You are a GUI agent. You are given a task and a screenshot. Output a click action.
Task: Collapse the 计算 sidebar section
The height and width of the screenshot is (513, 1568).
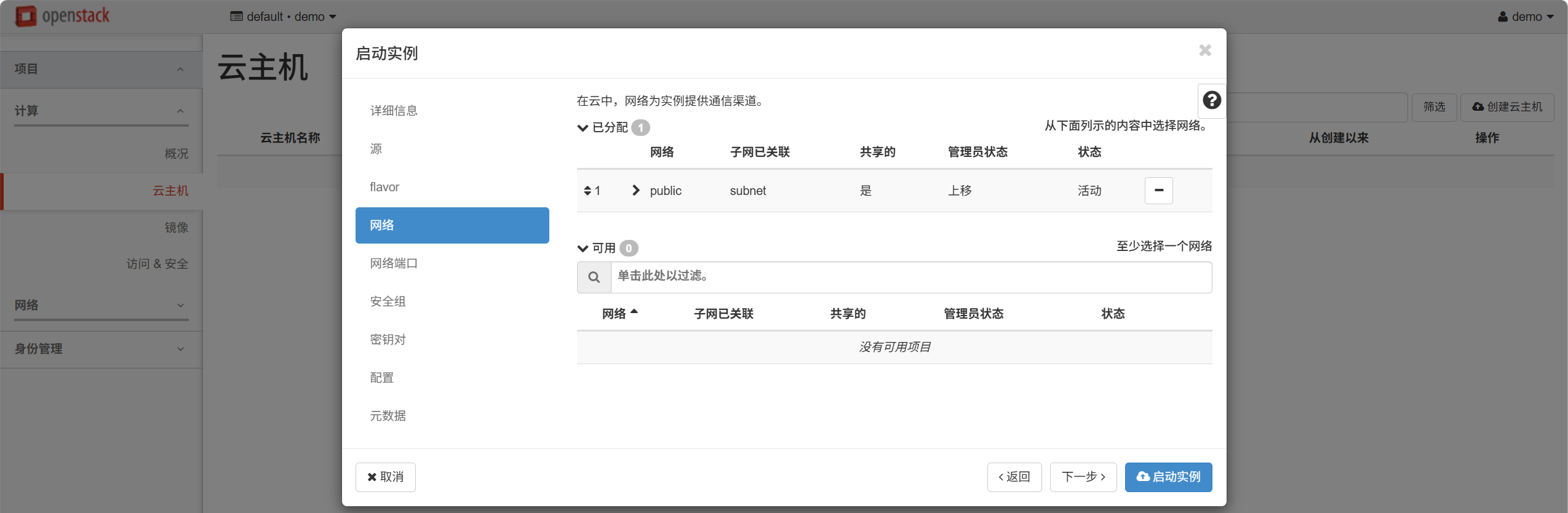tap(101, 111)
